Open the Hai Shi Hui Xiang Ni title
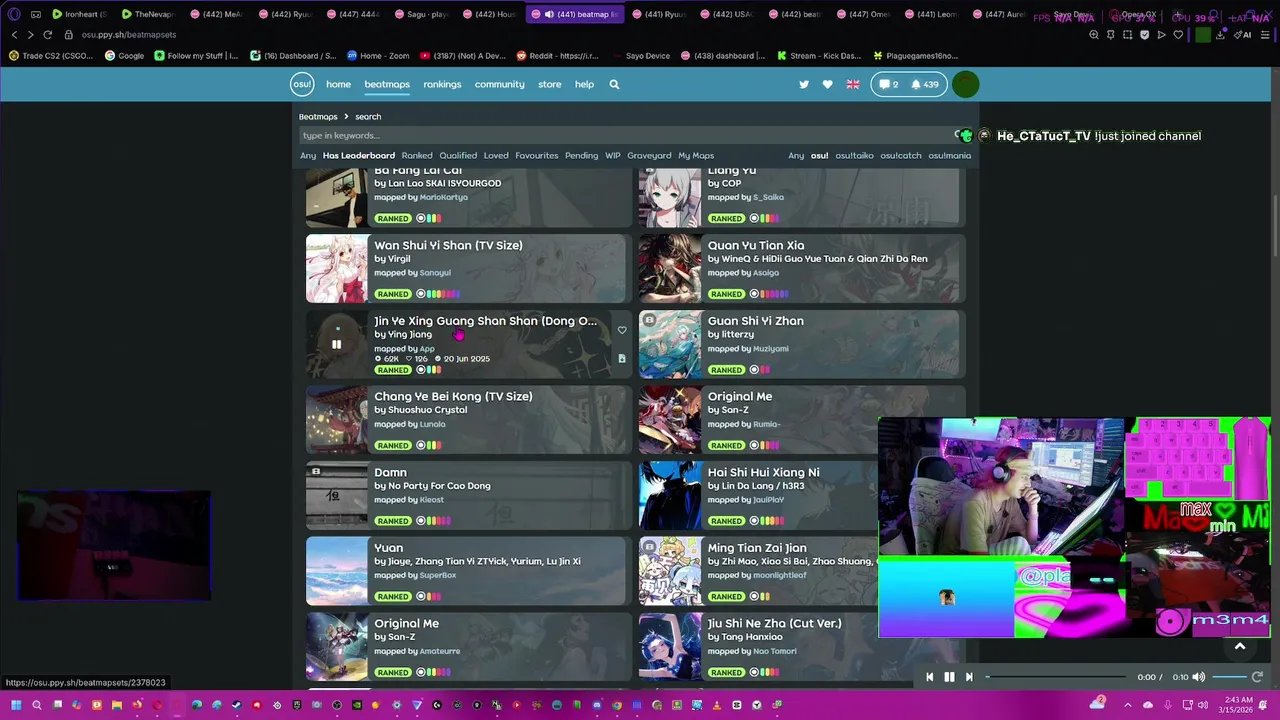Viewport: 1280px width, 720px height. (x=763, y=472)
